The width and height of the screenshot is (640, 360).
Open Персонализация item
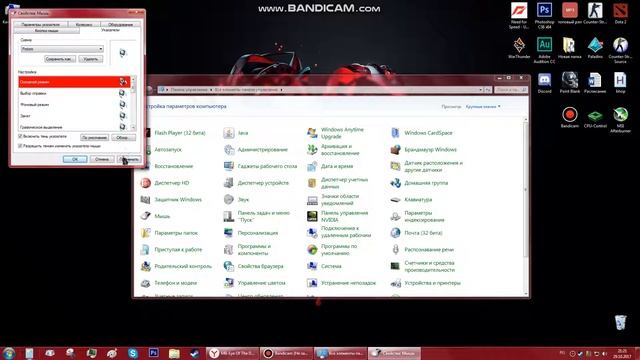click(x=251, y=233)
